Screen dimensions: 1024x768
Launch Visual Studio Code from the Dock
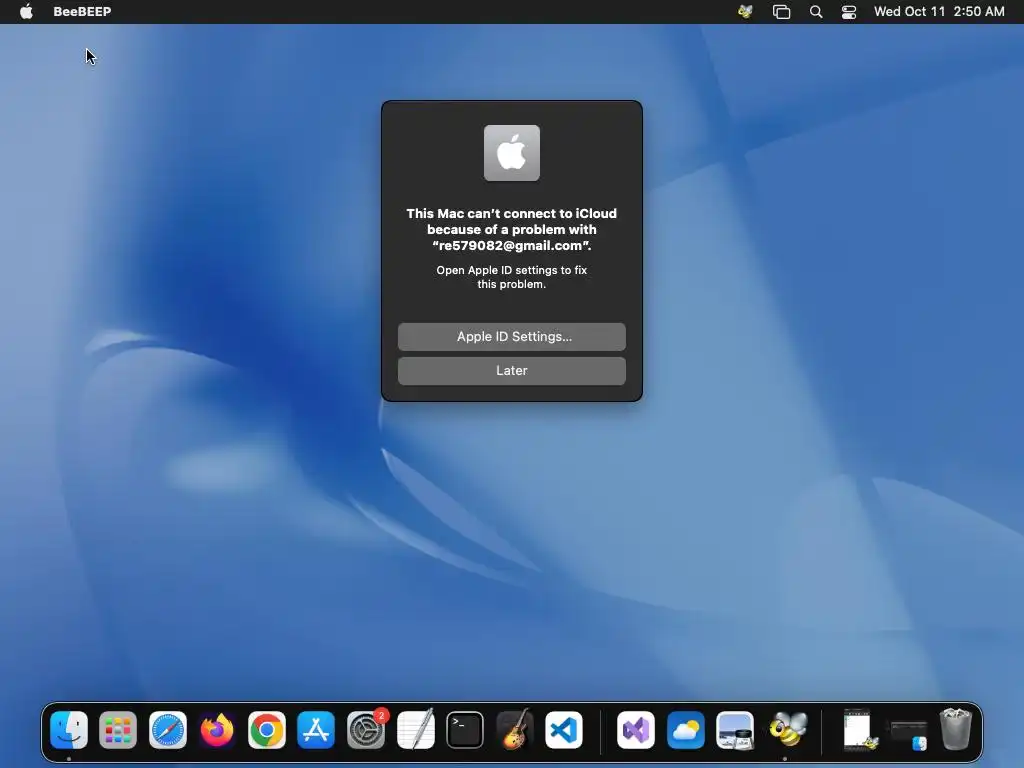point(564,729)
